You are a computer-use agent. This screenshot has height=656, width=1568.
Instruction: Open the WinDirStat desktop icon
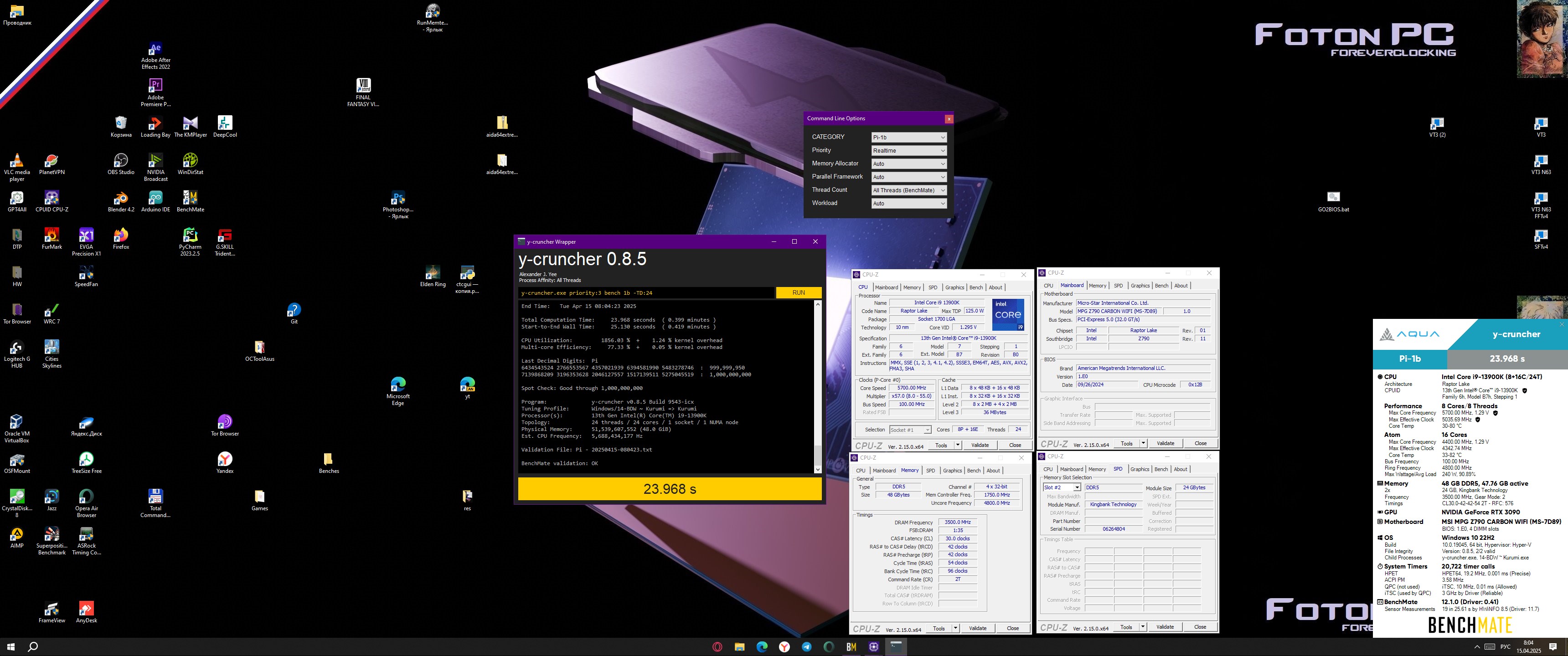[190, 164]
